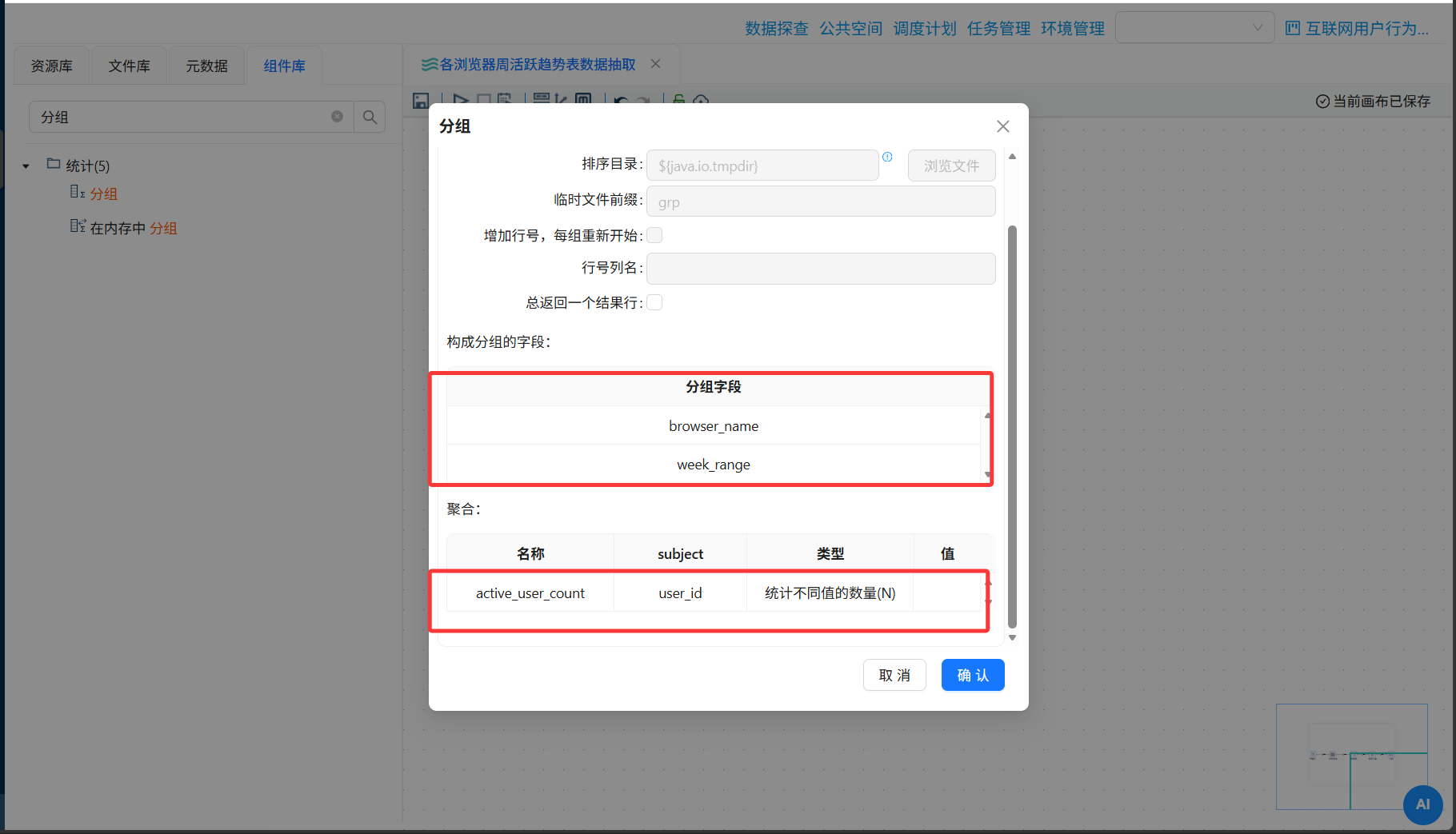Viewport: 1456px width, 834px height.
Task: Open 调度计划 in the top navigation
Action: [x=925, y=29]
